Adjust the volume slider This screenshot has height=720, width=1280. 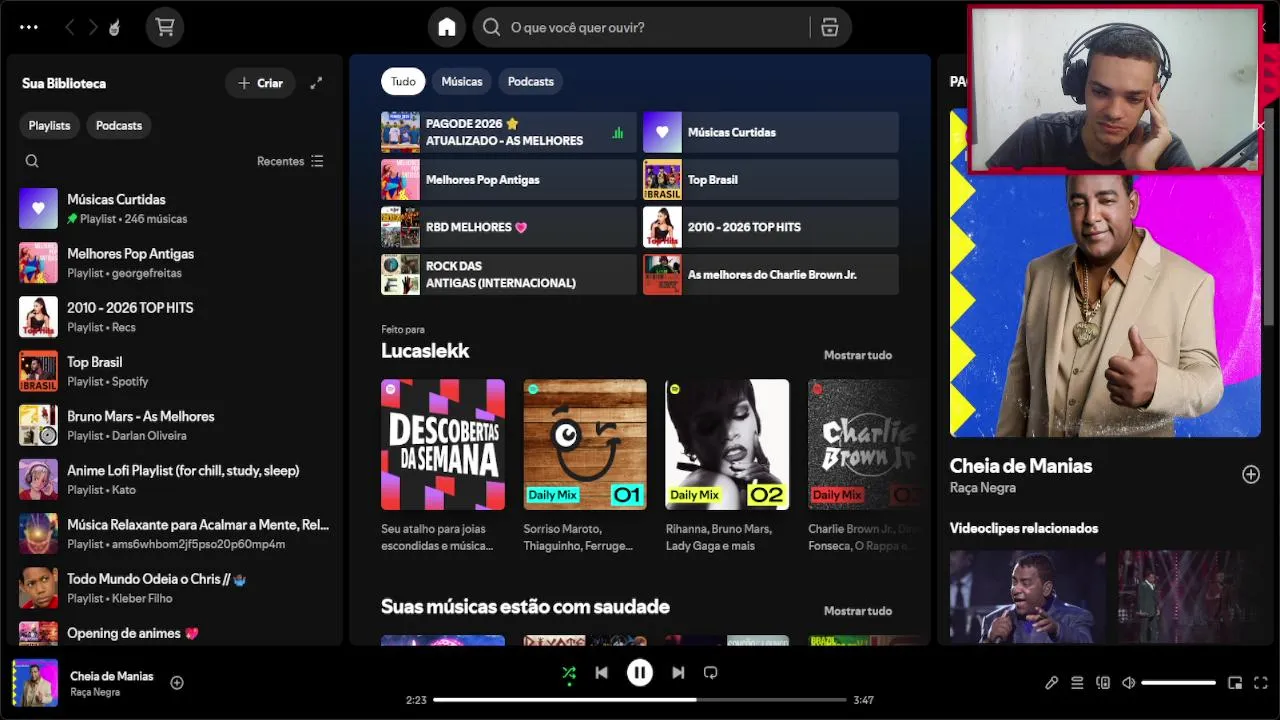pyautogui.click(x=1178, y=683)
